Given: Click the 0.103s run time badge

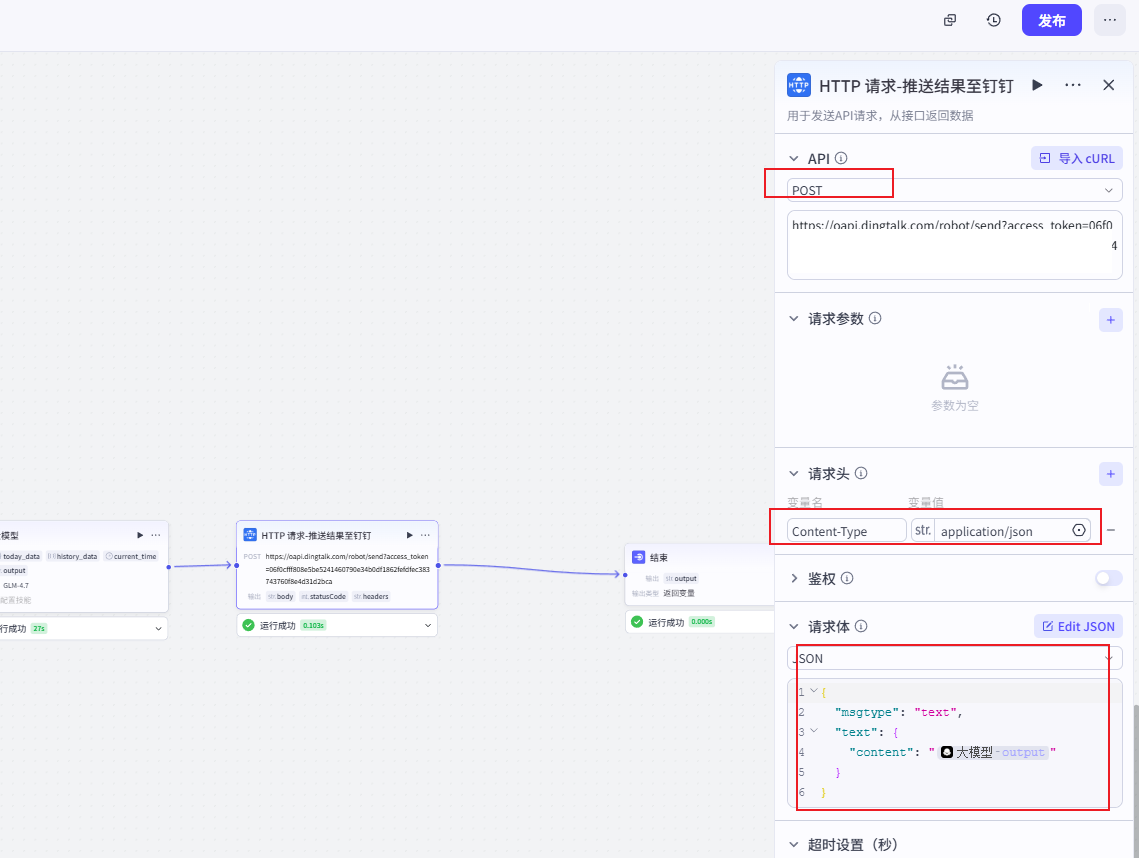Looking at the screenshot, I should point(313,625).
